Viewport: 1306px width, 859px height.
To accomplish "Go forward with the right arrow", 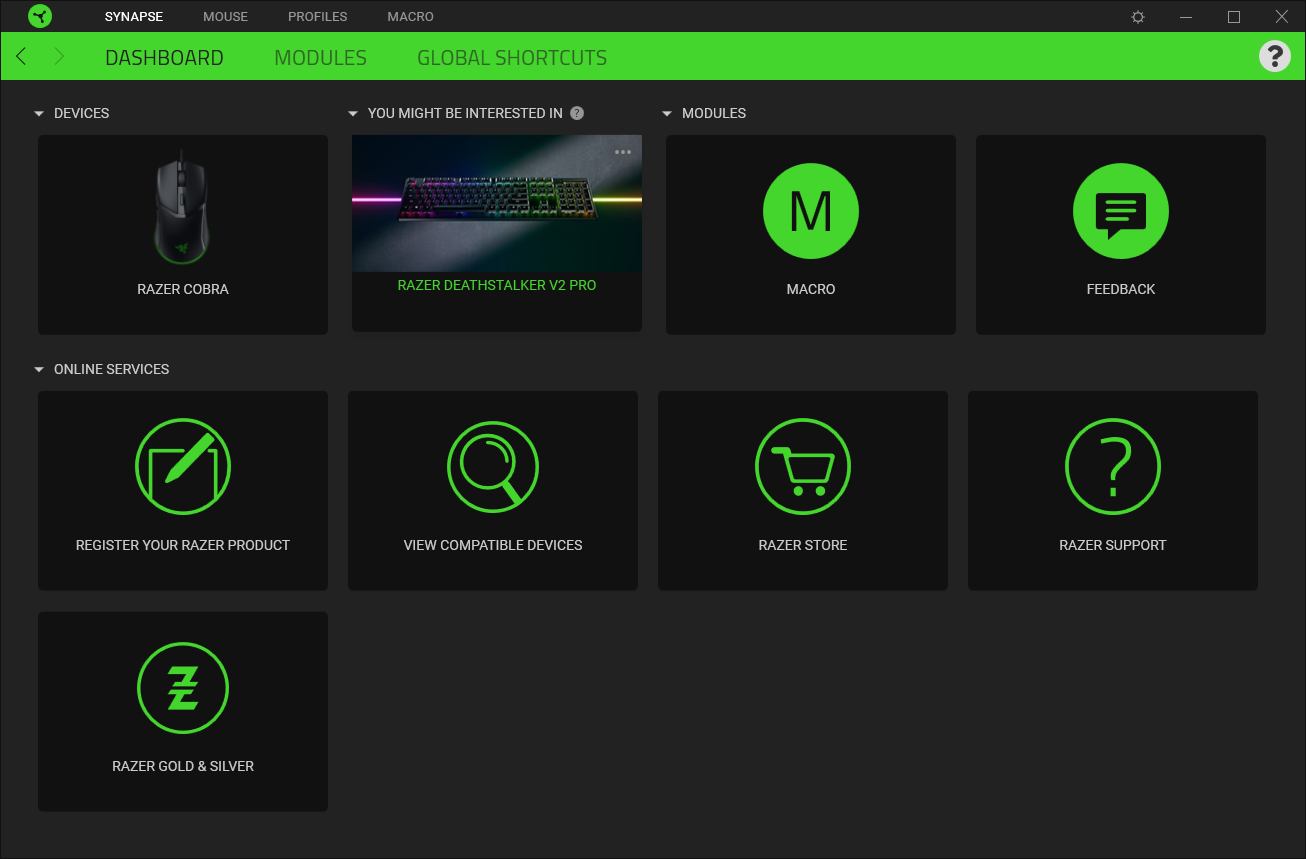I will point(59,57).
